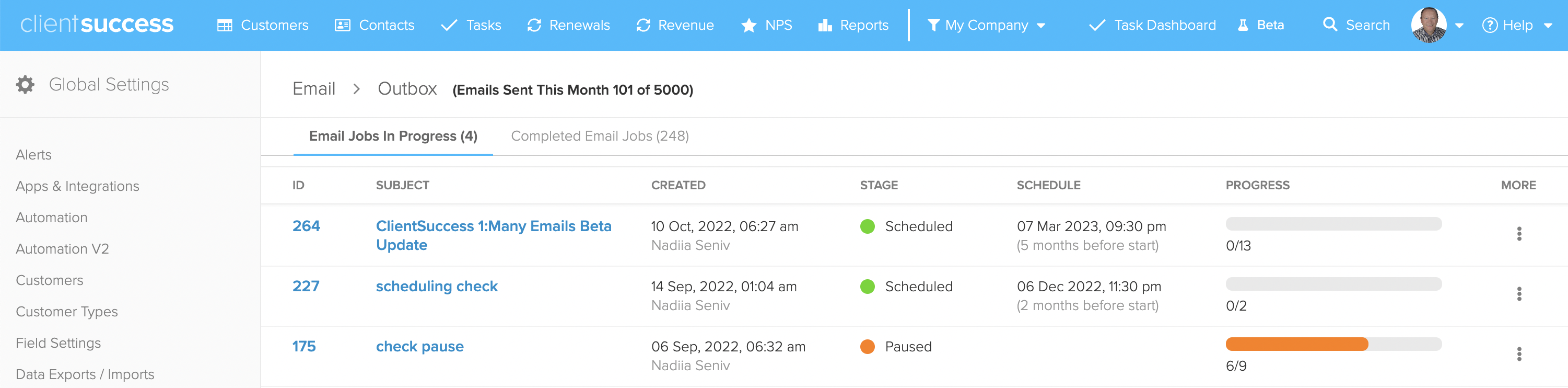Click the SCHEDULE column header
1568x388 pixels.
click(1048, 185)
